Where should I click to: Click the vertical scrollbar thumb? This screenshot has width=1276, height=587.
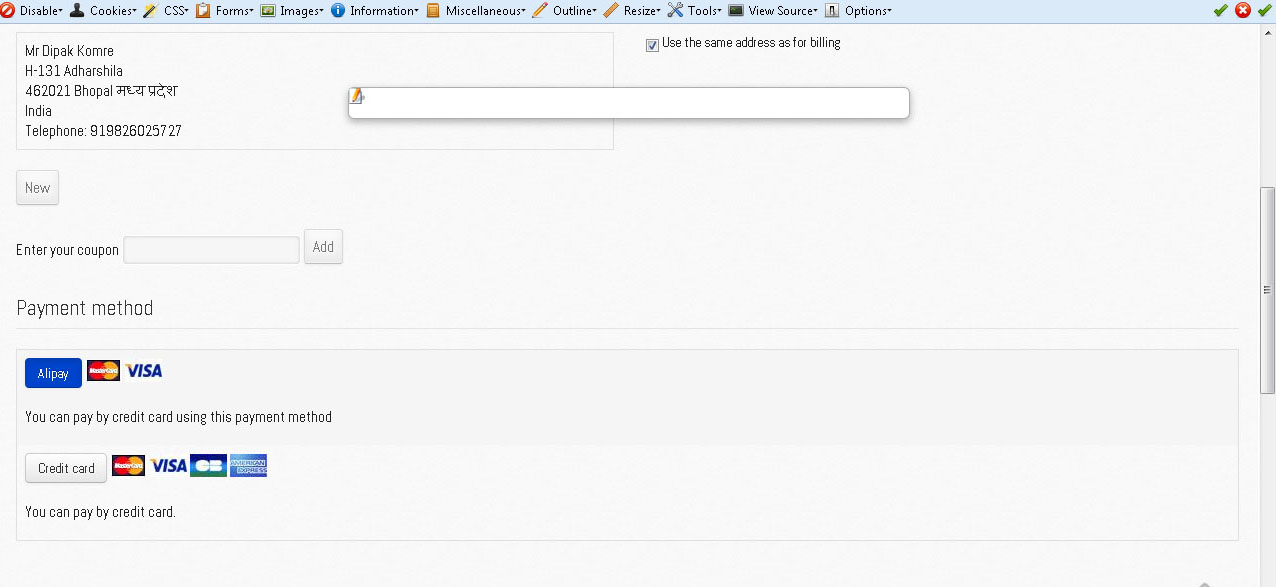[x=1267, y=290]
